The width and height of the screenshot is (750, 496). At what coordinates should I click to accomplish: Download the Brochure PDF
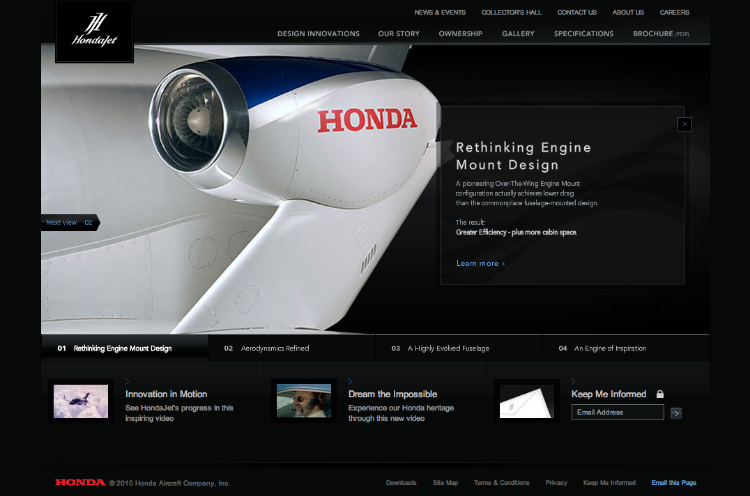point(661,33)
